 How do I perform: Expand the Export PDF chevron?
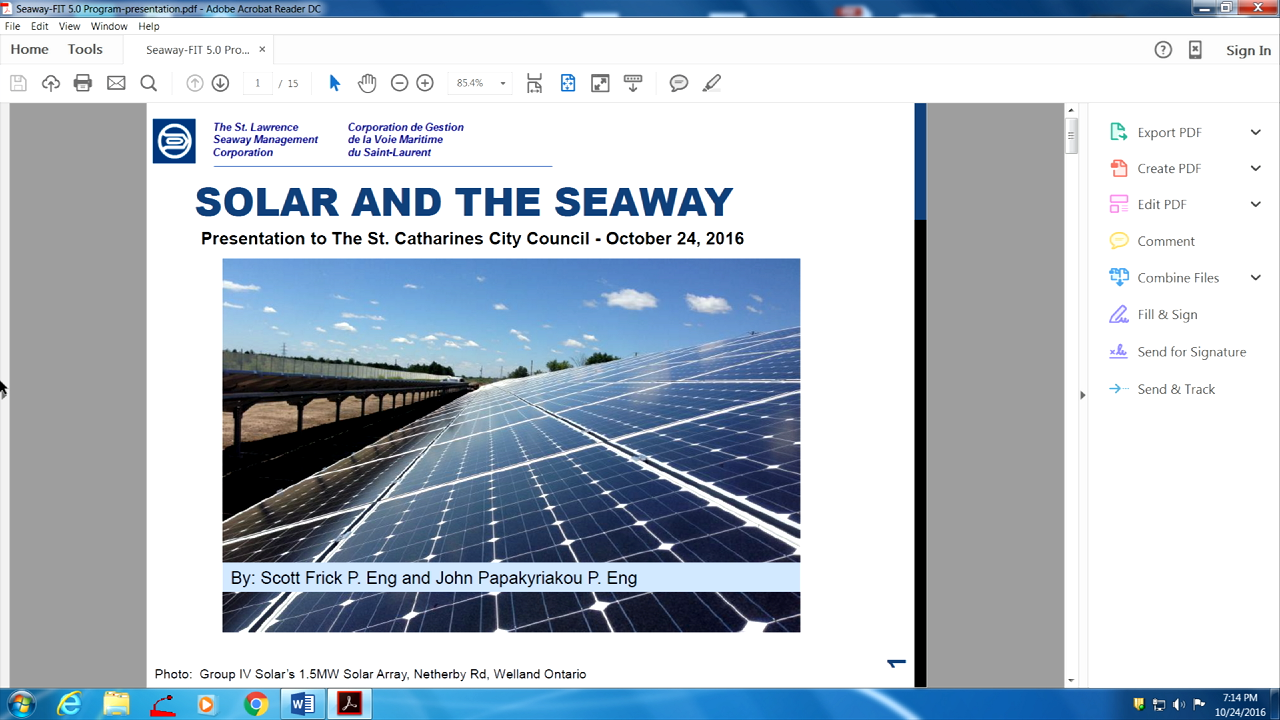(x=1256, y=132)
